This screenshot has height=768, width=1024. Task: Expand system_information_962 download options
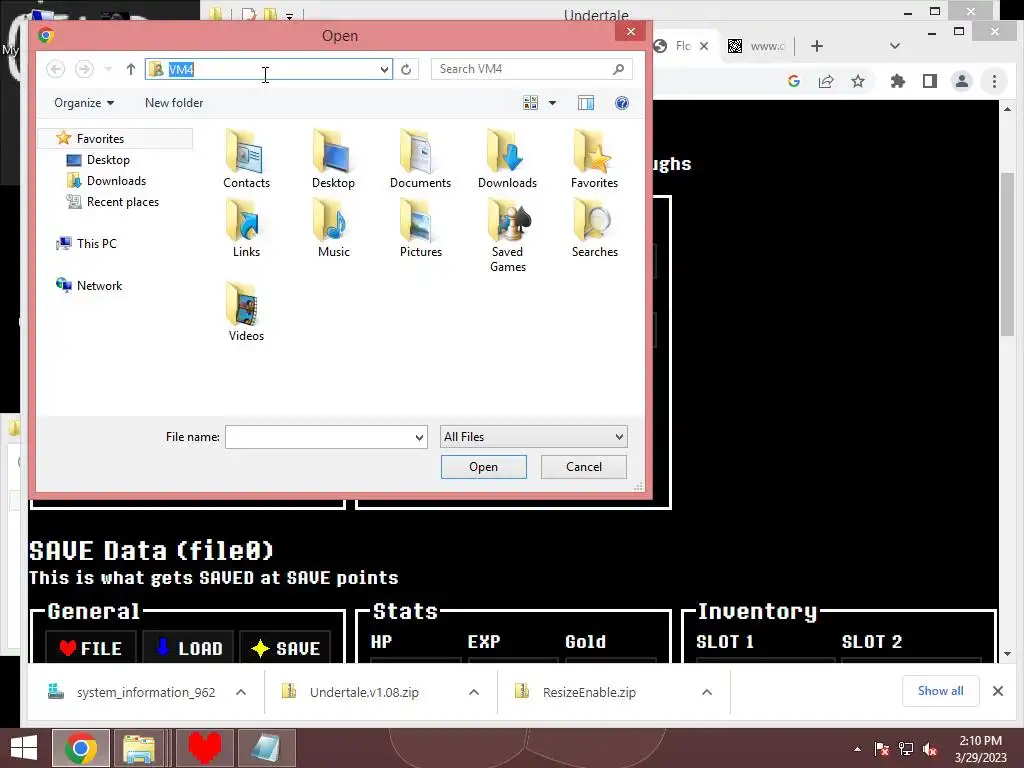(241, 692)
